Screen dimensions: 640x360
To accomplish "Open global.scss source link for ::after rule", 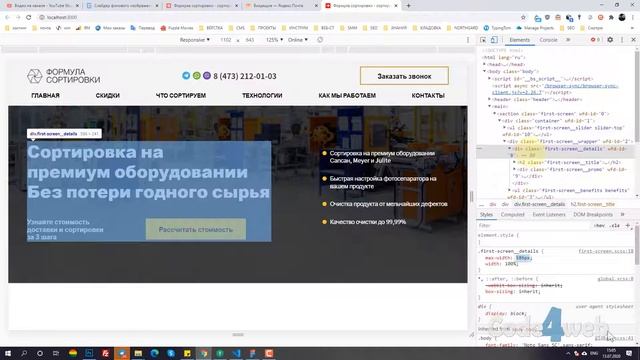I will point(616,279).
